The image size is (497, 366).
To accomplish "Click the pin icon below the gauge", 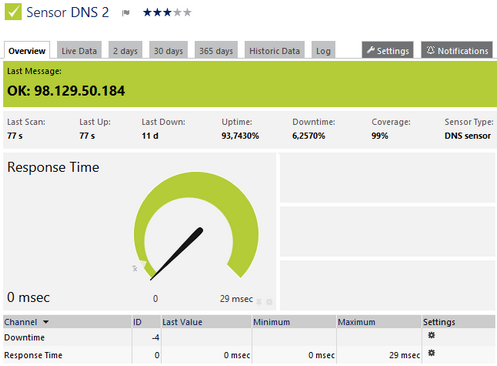I will tap(259, 302).
